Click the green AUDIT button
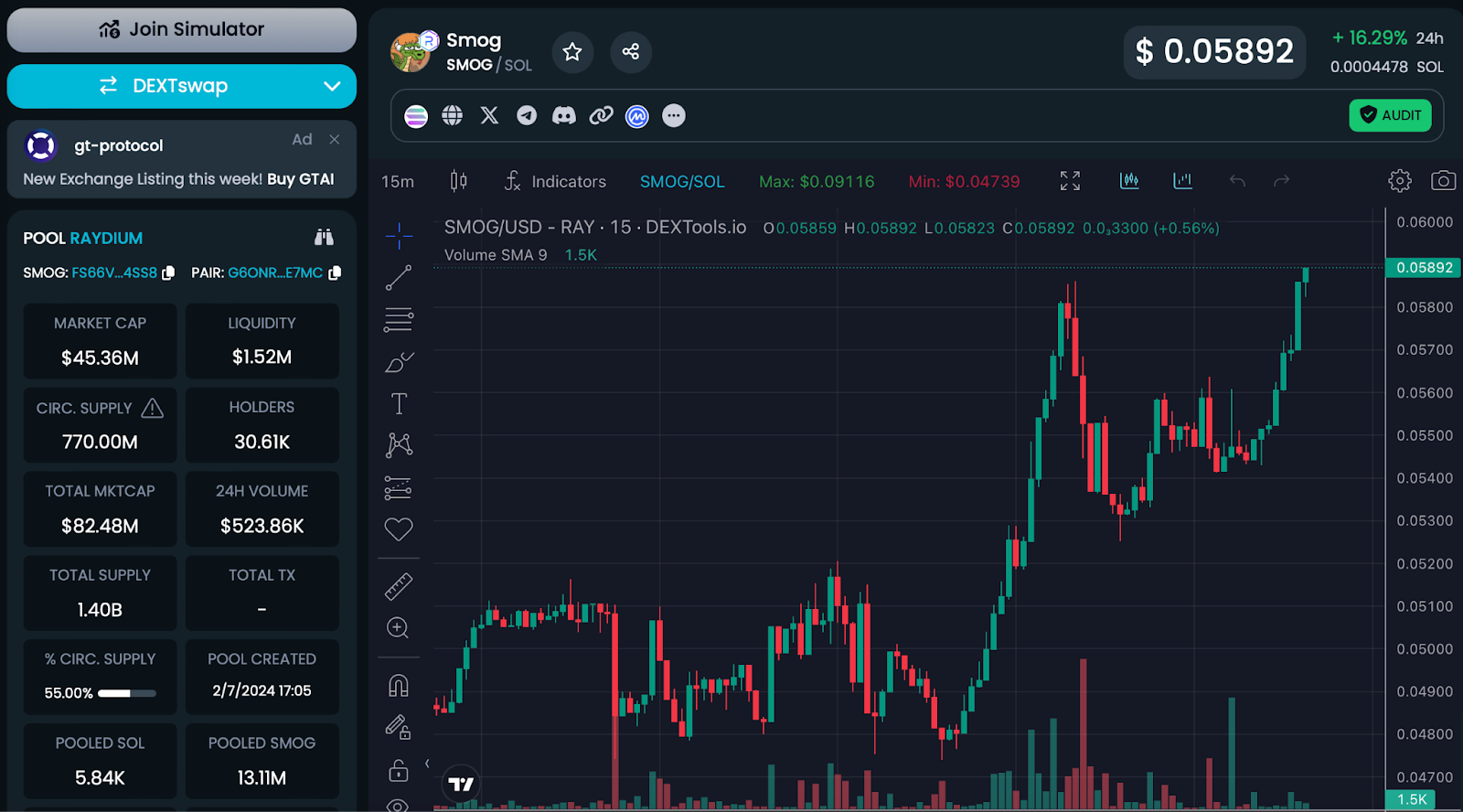1463x812 pixels. (1390, 115)
